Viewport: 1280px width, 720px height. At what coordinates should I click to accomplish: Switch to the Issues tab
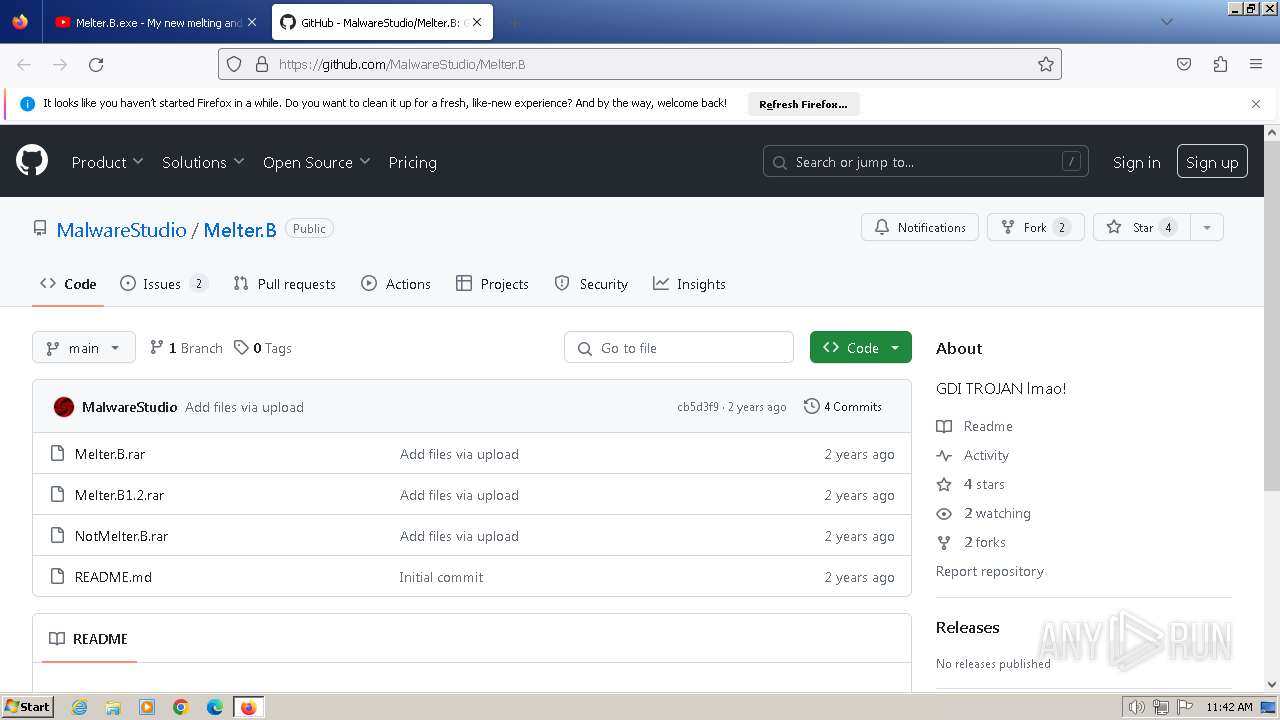click(x=163, y=284)
